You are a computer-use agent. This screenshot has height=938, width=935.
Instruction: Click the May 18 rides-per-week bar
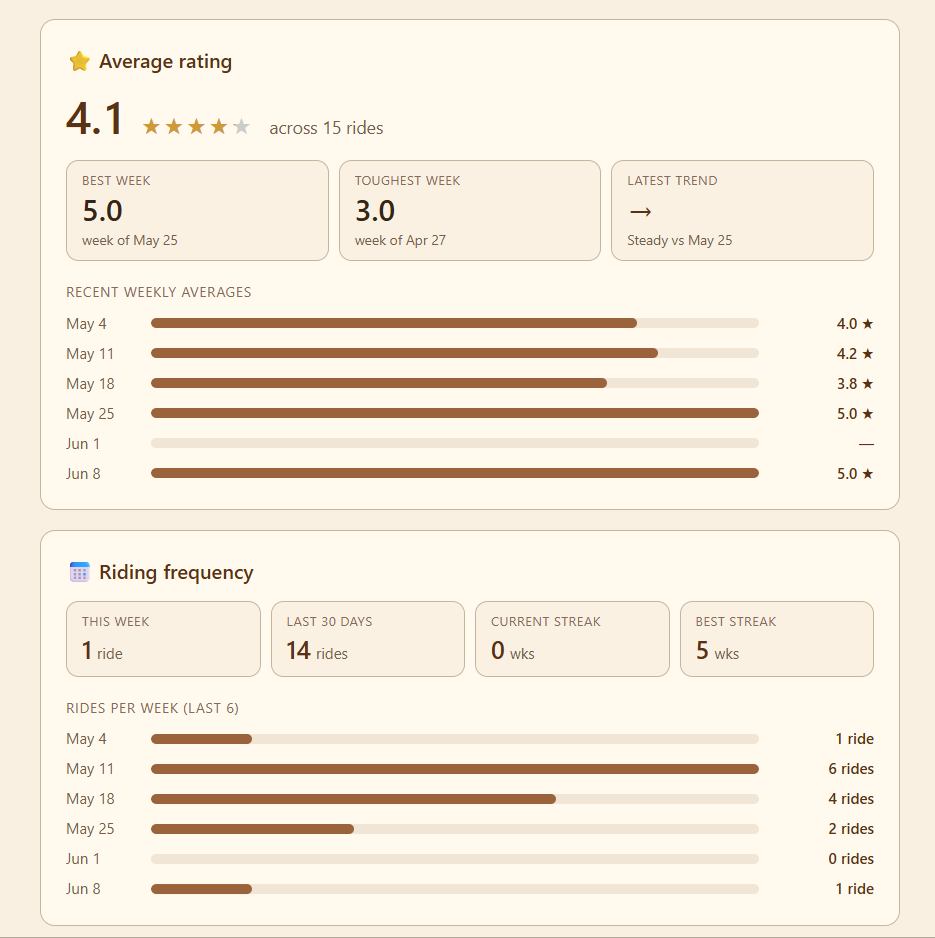click(x=455, y=799)
